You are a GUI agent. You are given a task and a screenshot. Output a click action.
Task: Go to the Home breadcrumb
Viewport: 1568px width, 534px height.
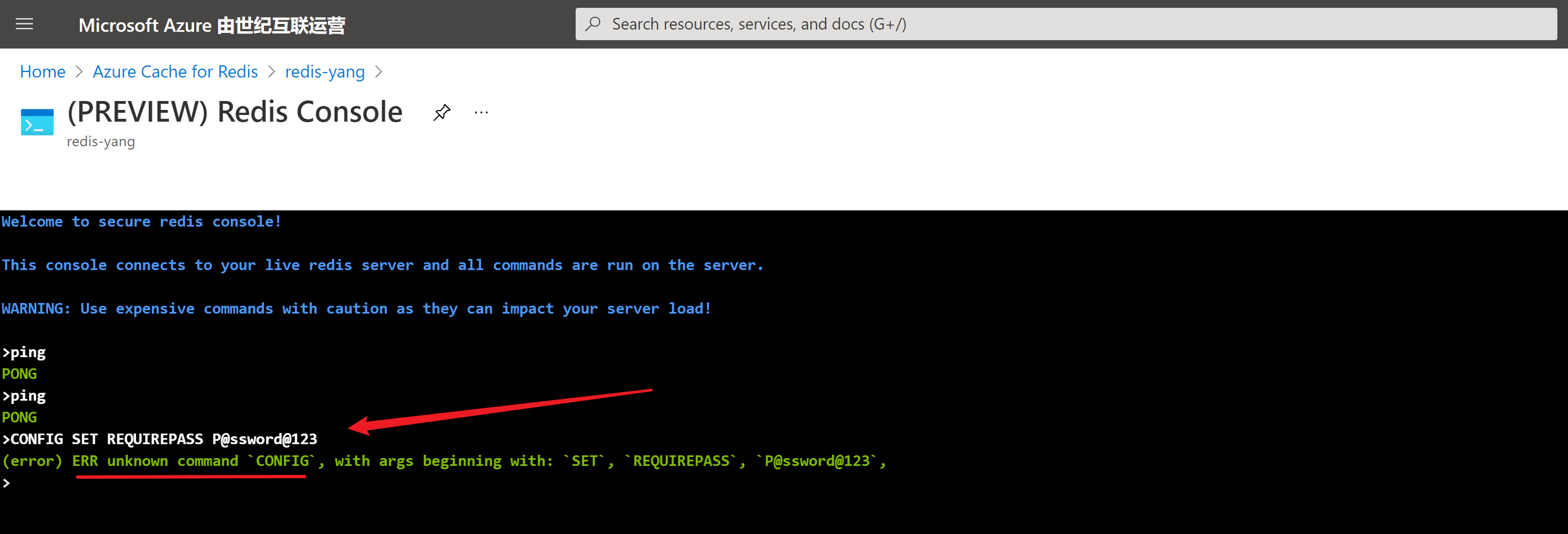click(x=42, y=72)
